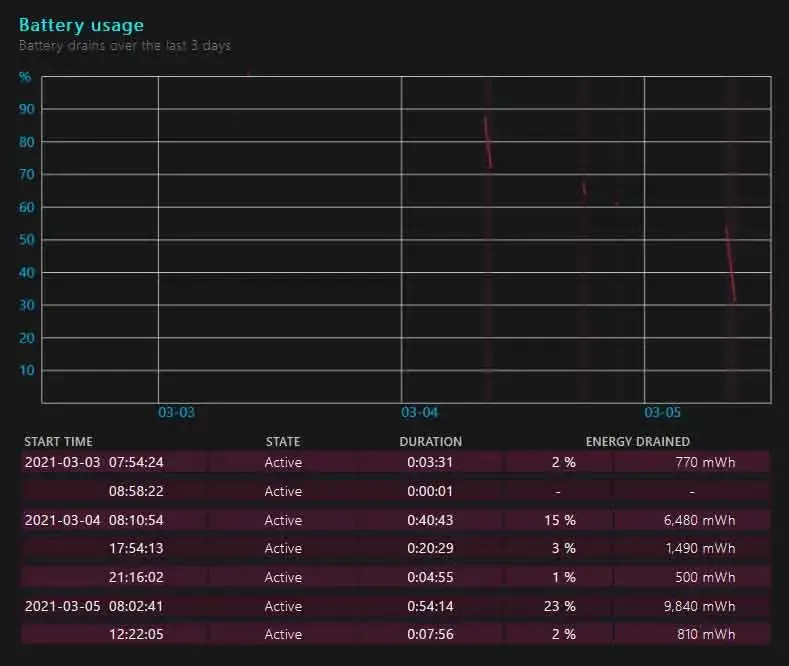The height and width of the screenshot is (666, 789).
Task: Select the 03-05 date axis label
Action: 663,412
